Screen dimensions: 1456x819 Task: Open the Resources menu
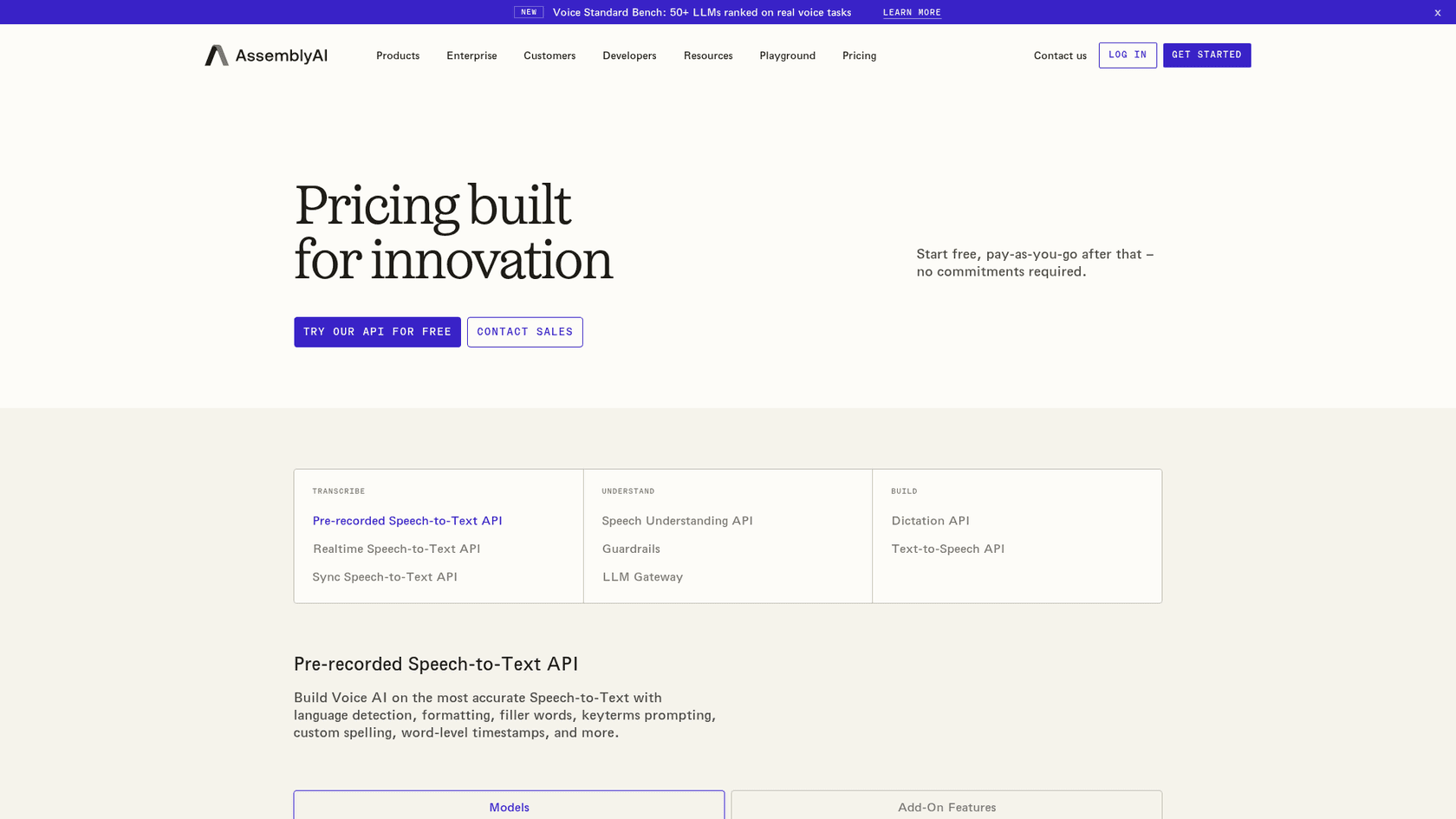[x=708, y=55]
